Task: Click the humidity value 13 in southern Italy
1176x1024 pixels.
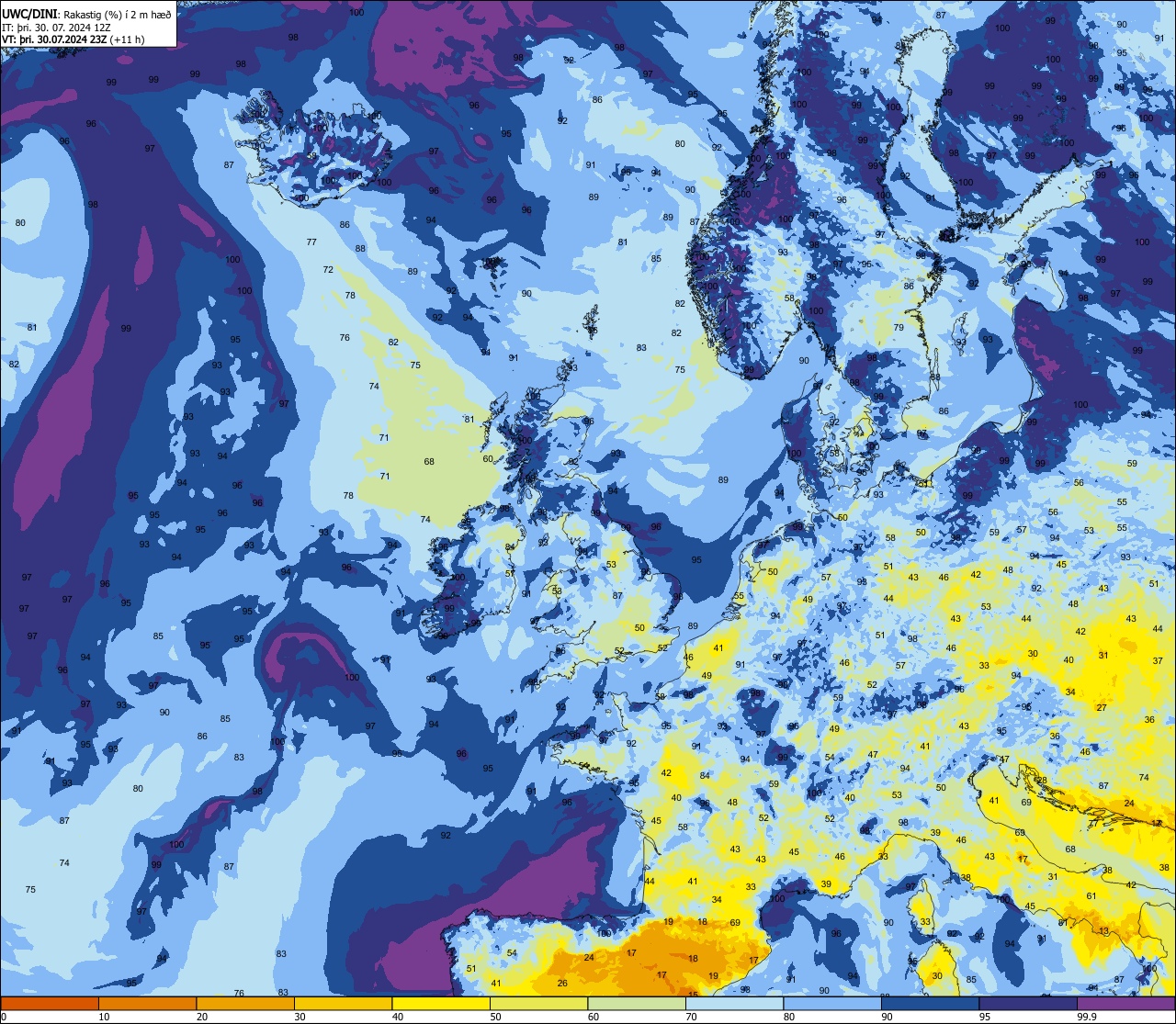Action: pyautogui.click(x=1103, y=931)
